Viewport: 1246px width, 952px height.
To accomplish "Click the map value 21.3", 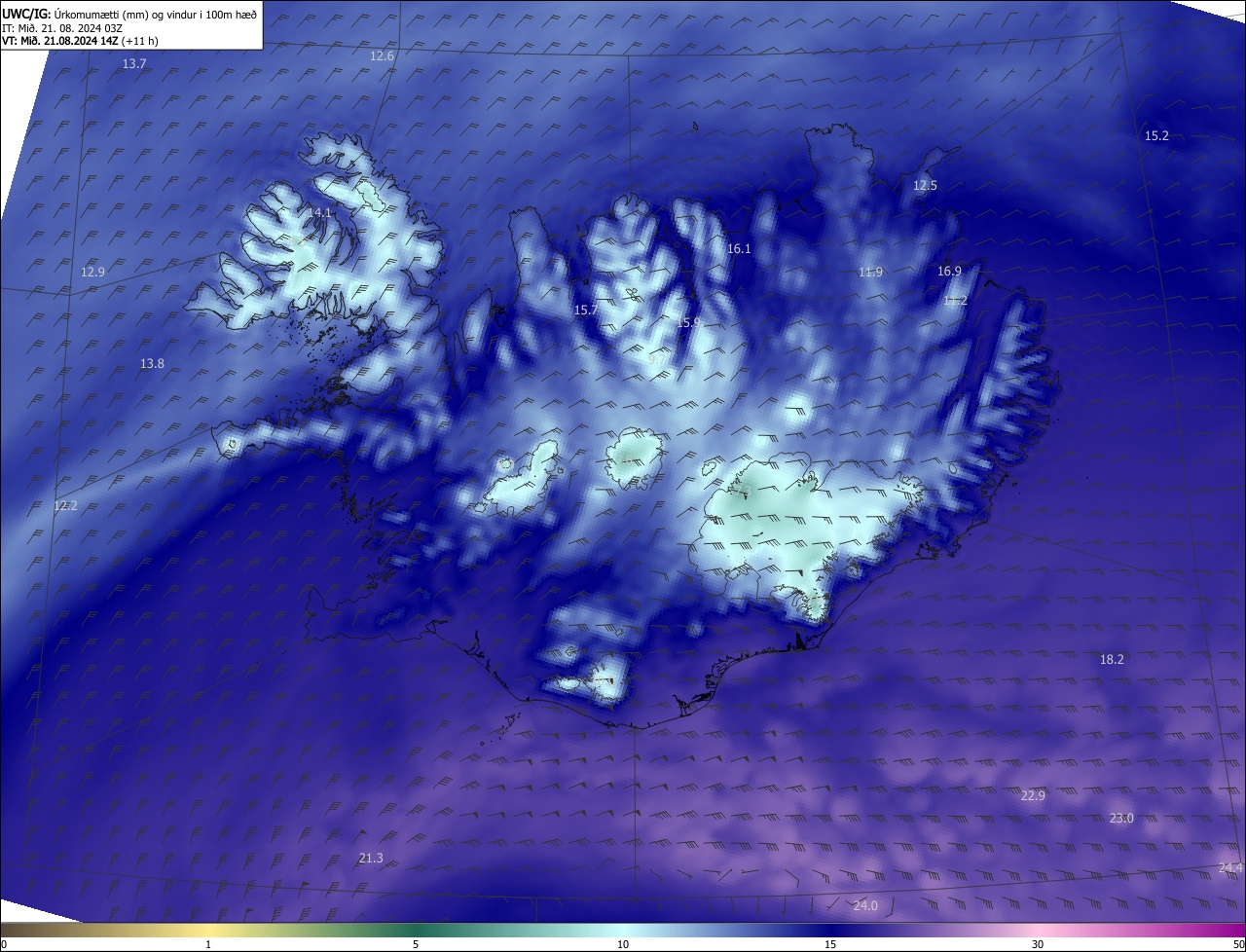I will [371, 859].
